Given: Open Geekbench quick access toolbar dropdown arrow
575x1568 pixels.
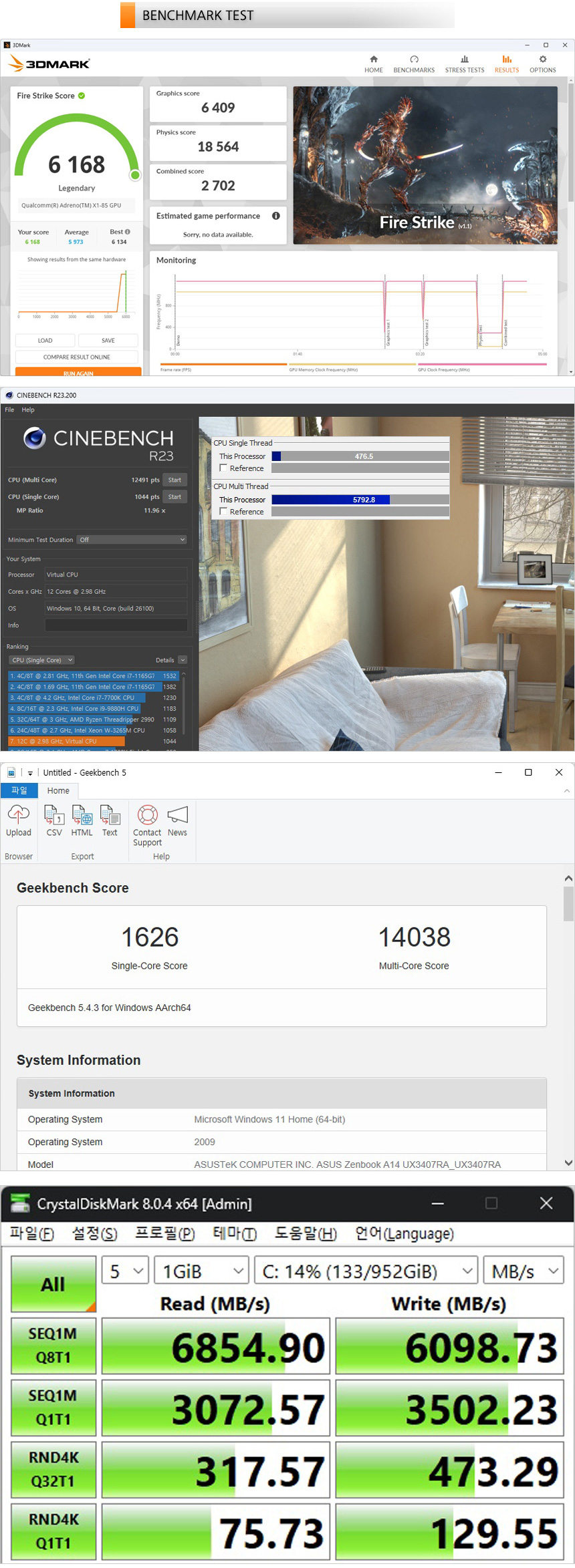Looking at the screenshot, I should pos(30,773).
